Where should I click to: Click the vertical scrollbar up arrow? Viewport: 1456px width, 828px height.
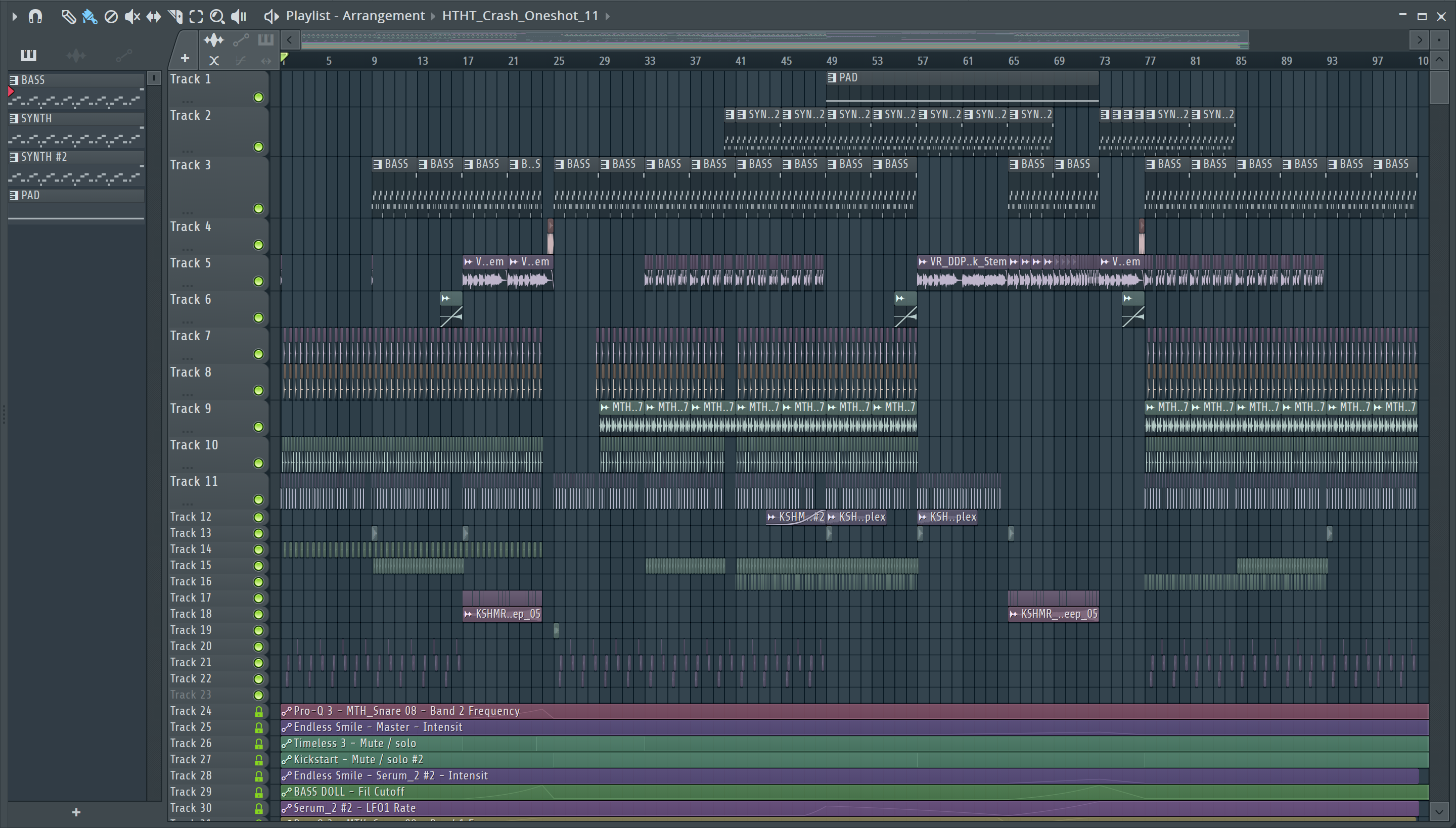1439,60
